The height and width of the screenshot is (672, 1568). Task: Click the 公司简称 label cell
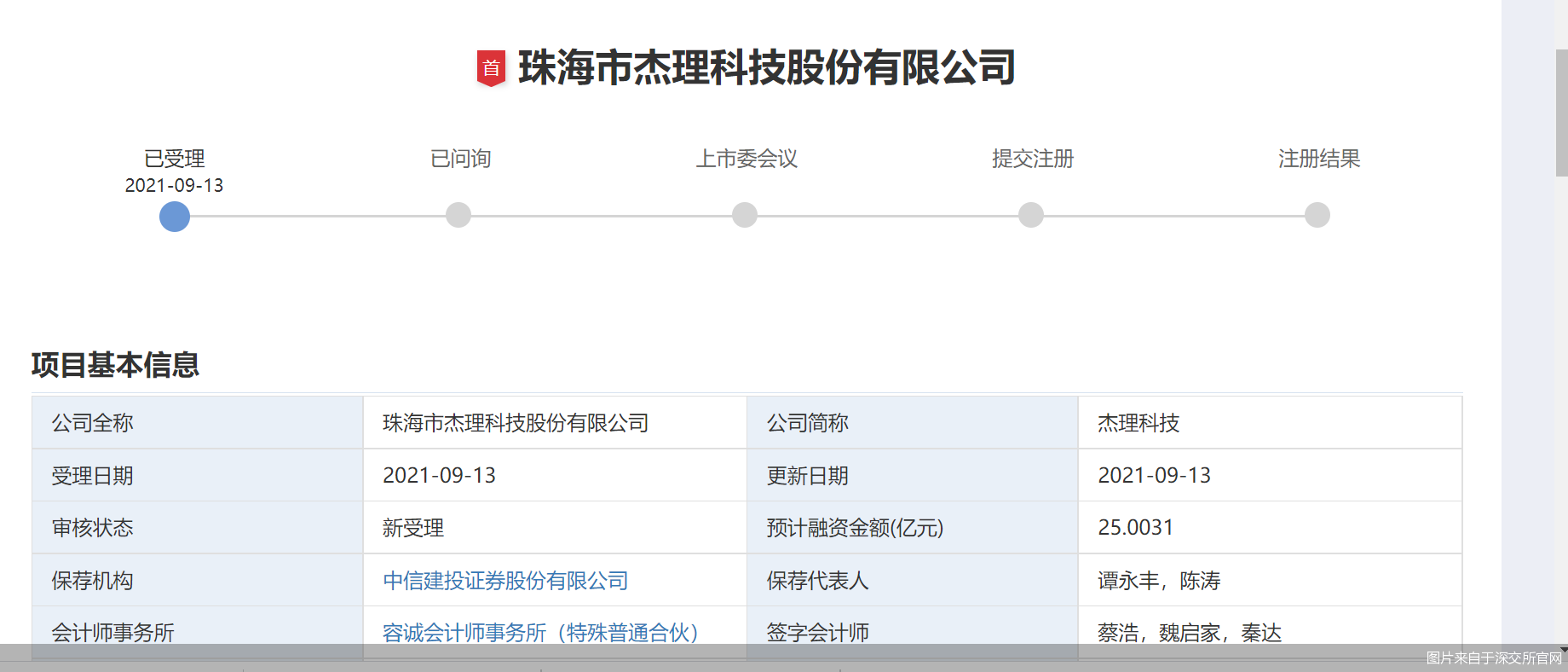913,423
